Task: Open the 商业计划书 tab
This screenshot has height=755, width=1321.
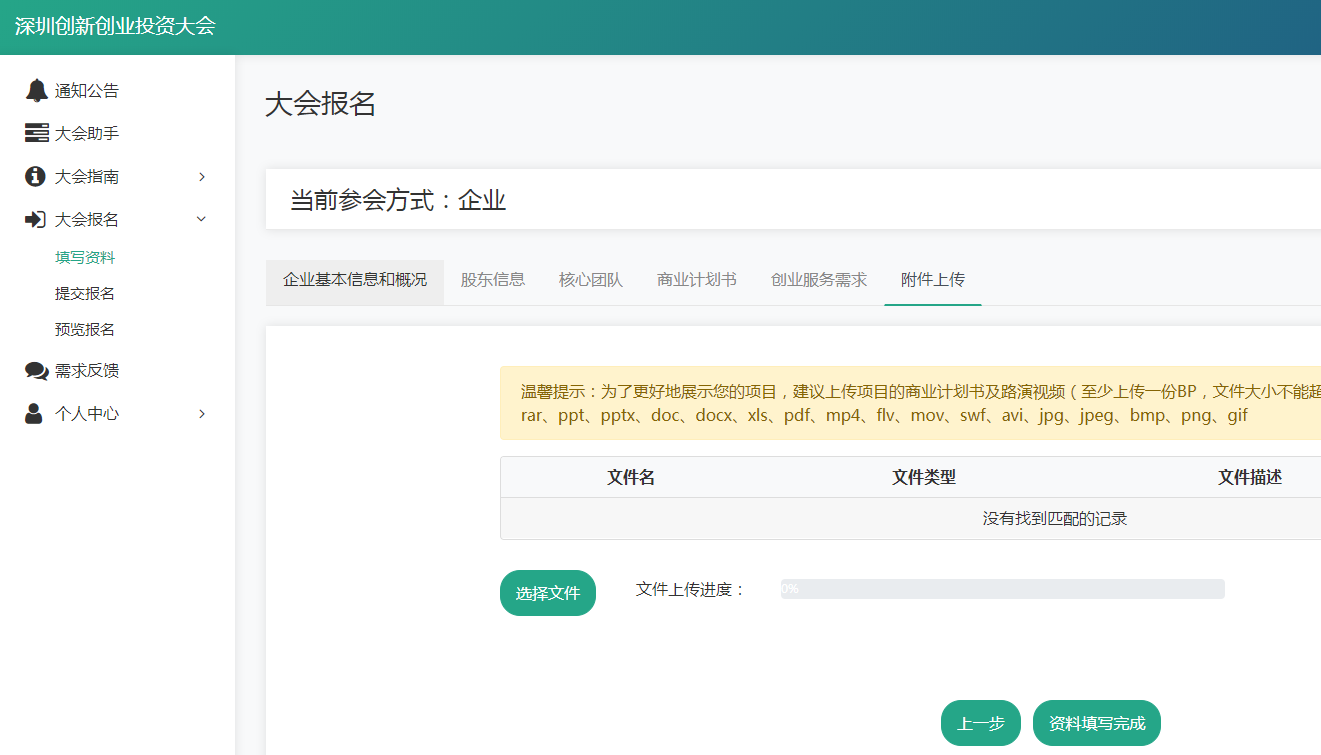Action: [x=697, y=280]
